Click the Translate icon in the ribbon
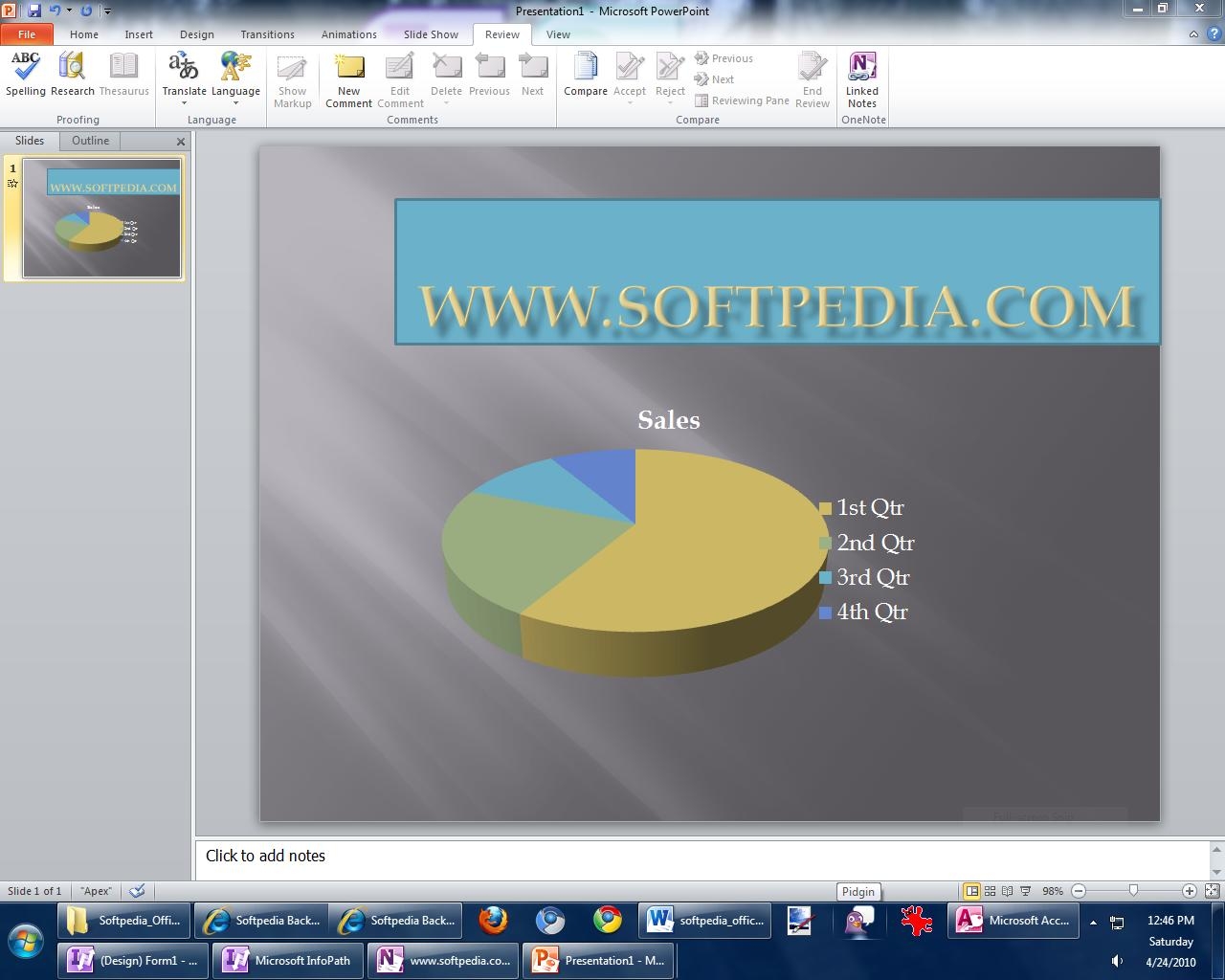The height and width of the screenshot is (980, 1225). 184,67
